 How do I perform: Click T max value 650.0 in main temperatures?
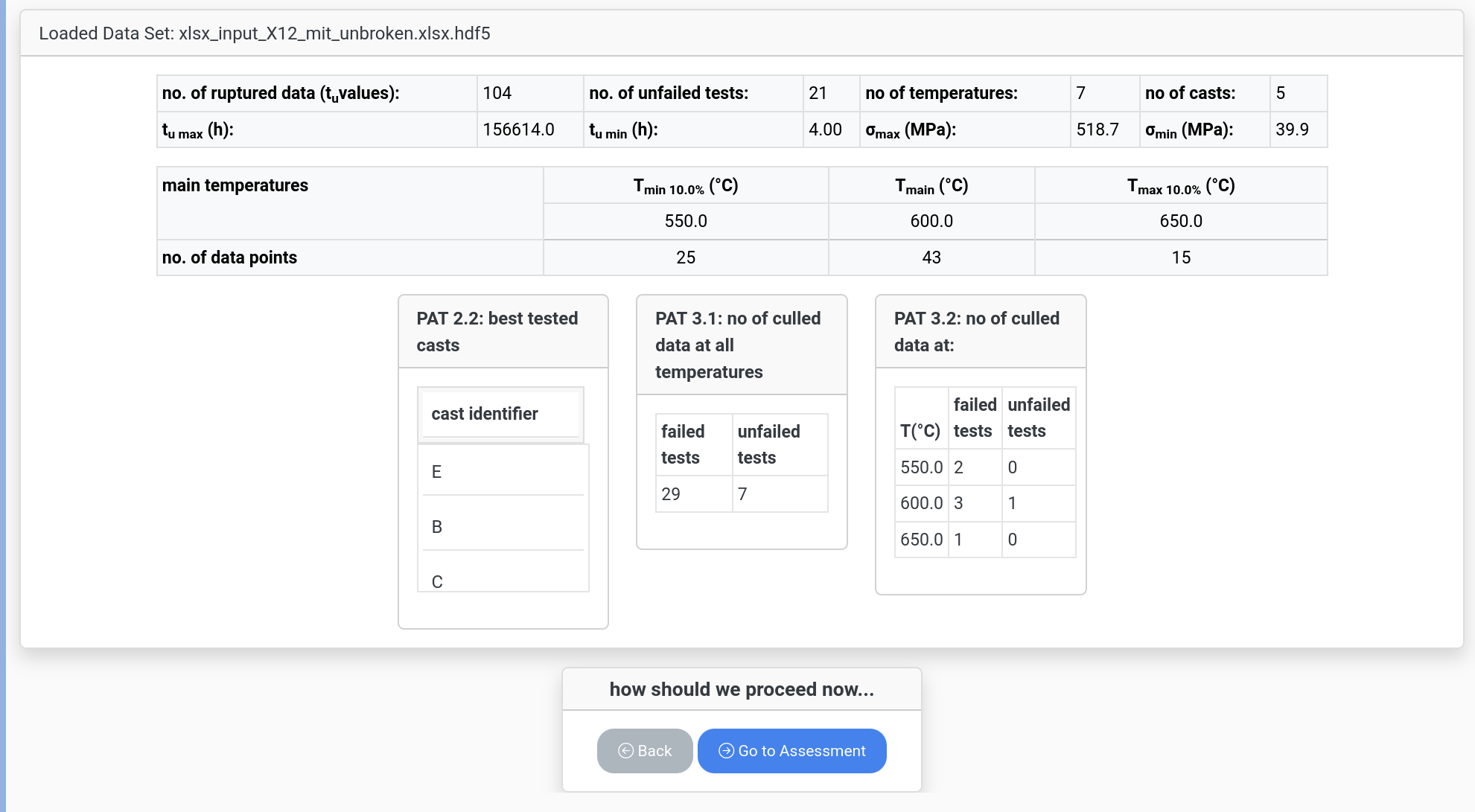coord(1181,221)
